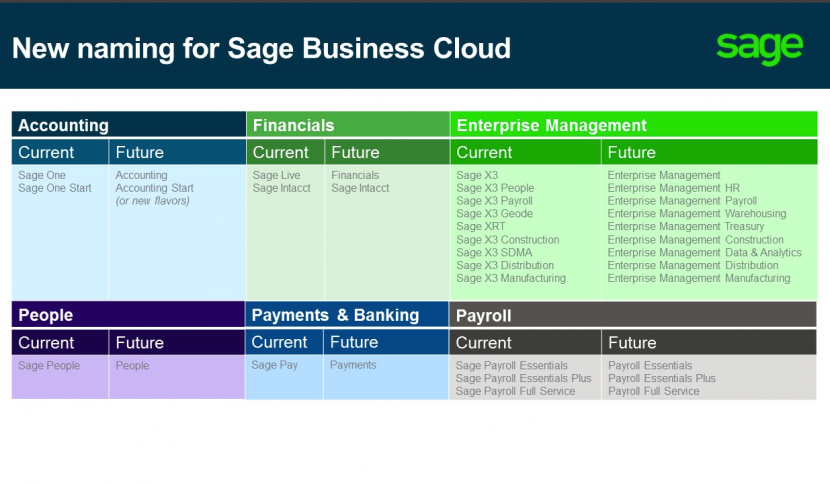Viewport: 830px width, 485px height.
Task: Click 'Payroll Essentials Plus' in Payroll Future column
Action: (x=662, y=378)
